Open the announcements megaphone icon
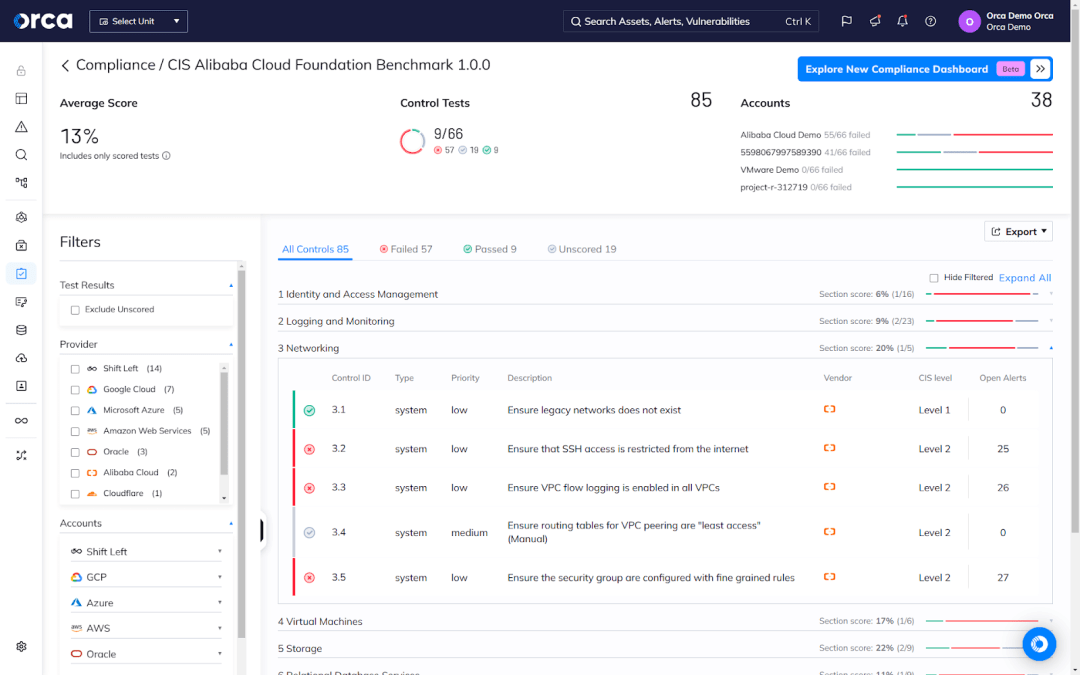This screenshot has width=1080, height=675. point(875,21)
